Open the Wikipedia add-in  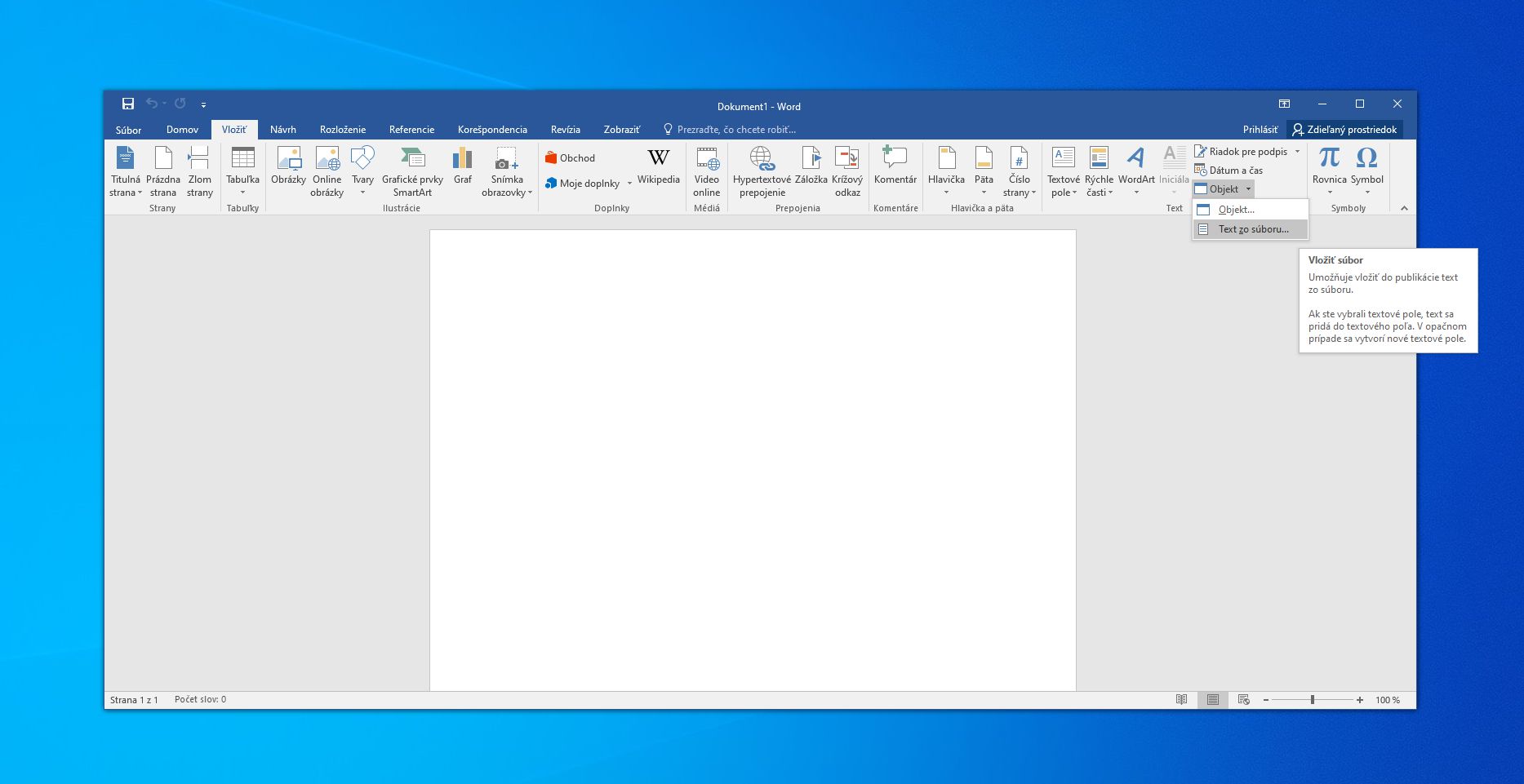[x=658, y=167]
